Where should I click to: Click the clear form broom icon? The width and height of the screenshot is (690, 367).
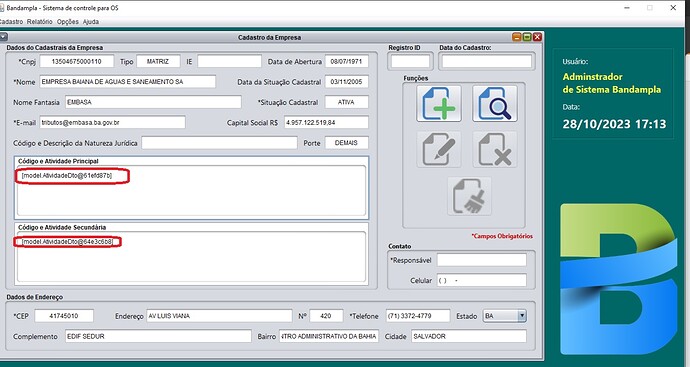coord(469,196)
